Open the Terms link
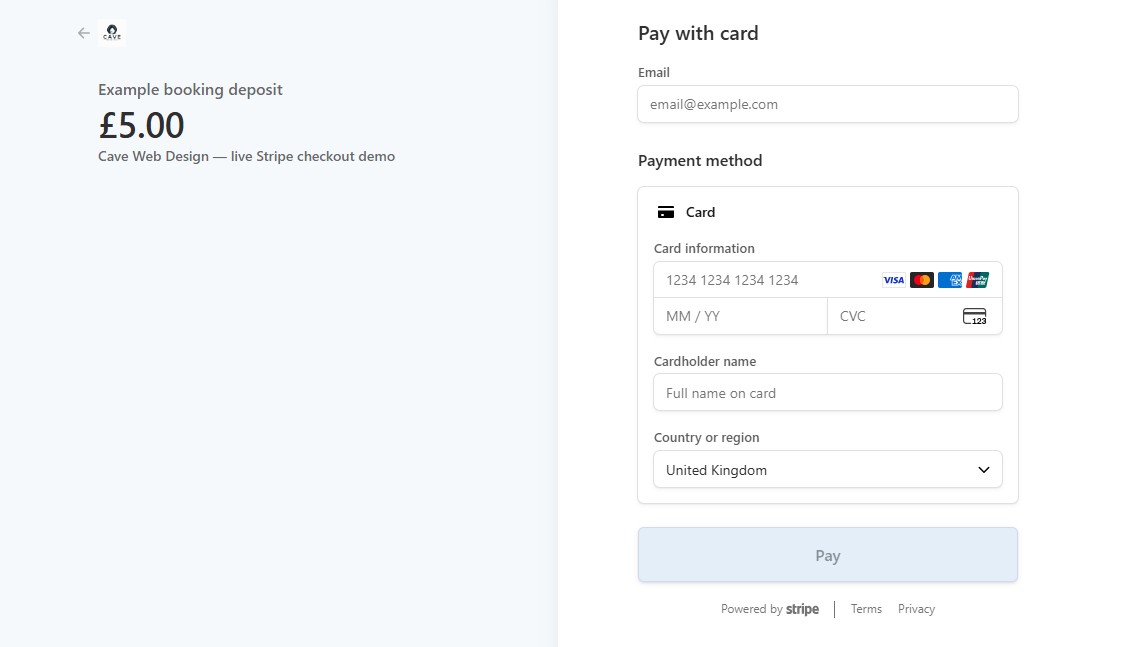This screenshot has height=647, width=1128. [866, 609]
